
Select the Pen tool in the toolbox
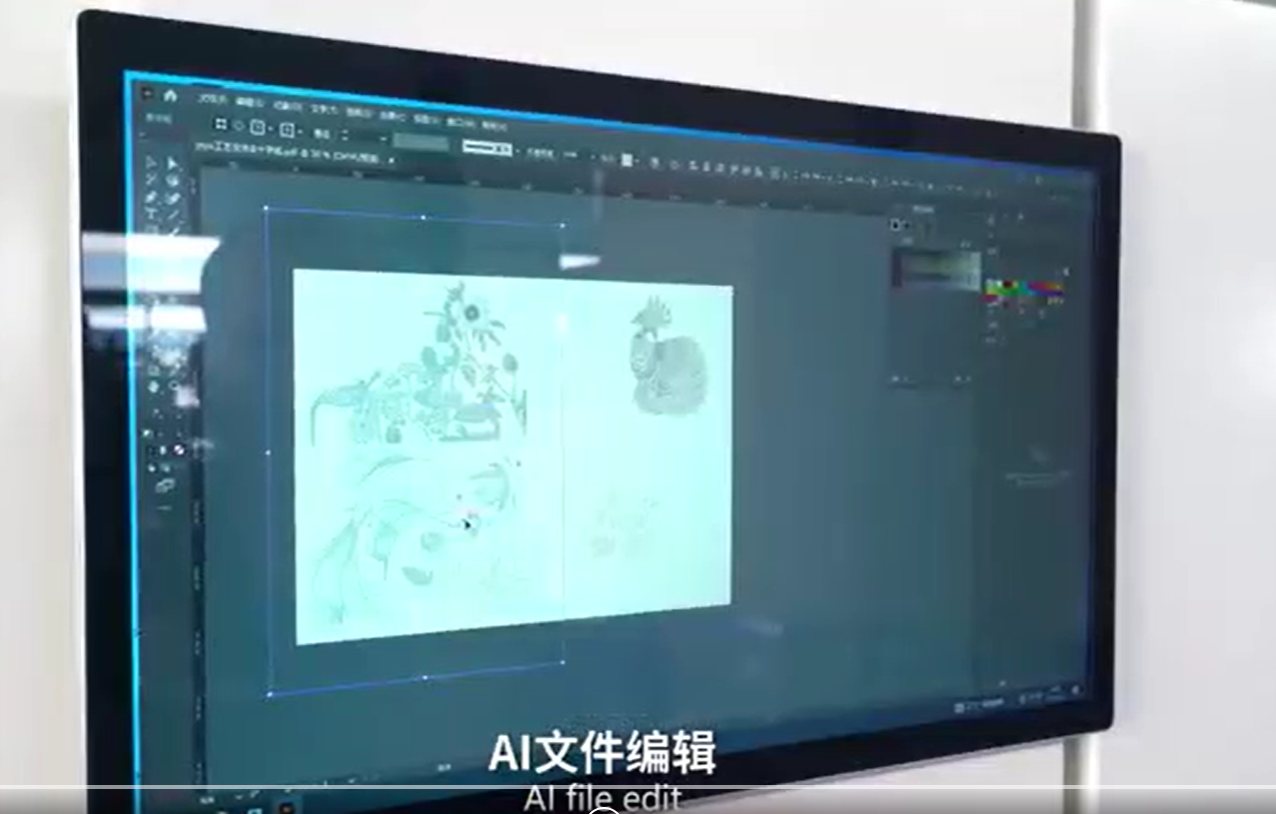(x=151, y=196)
